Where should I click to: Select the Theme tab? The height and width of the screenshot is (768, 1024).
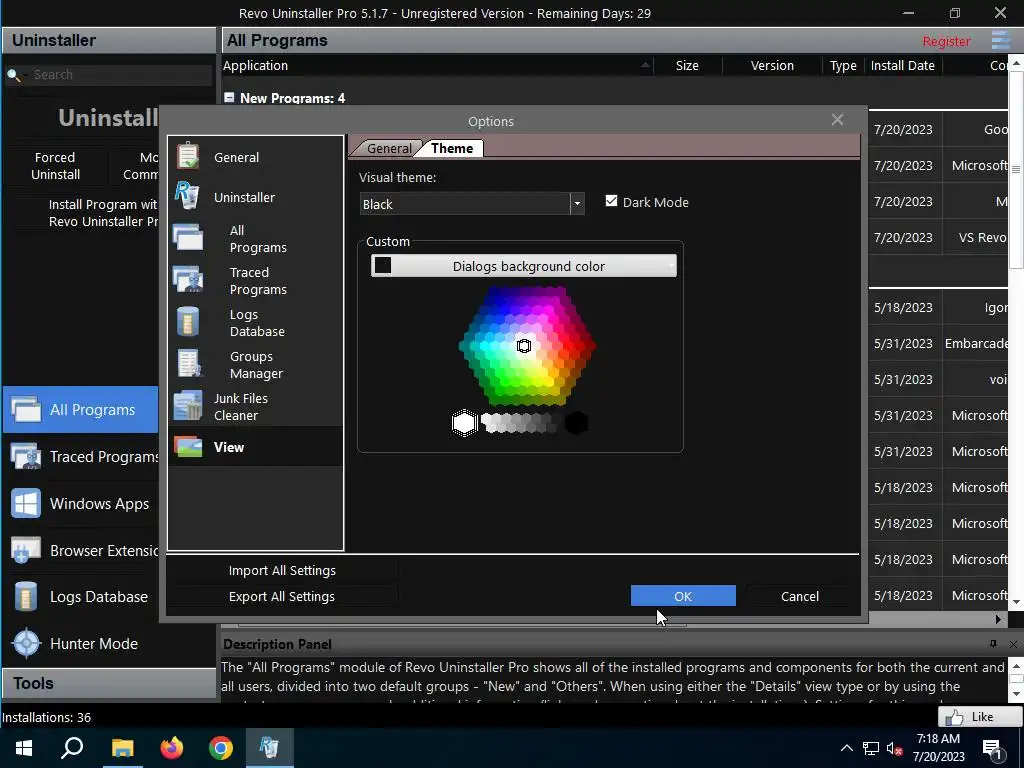click(452, 148)
